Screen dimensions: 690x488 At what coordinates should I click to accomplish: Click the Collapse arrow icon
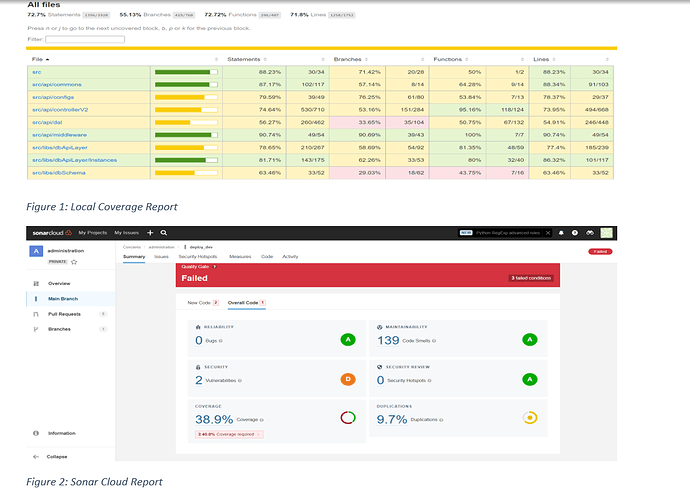click(x=36, y=457)
